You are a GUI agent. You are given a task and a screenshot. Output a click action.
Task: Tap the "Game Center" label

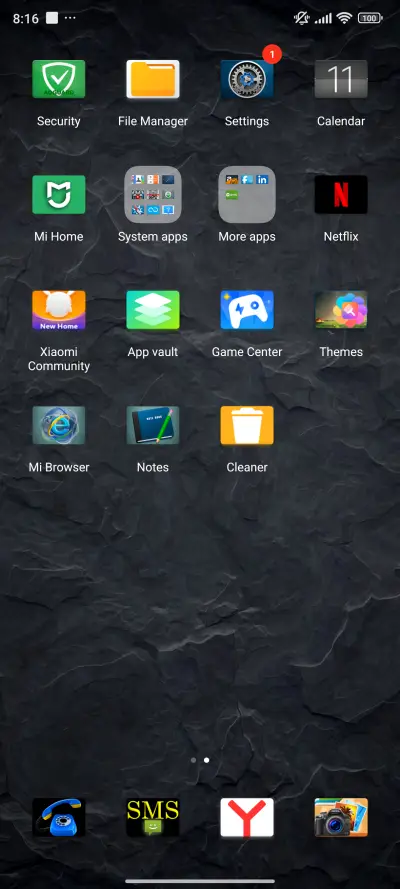[247, 352]
